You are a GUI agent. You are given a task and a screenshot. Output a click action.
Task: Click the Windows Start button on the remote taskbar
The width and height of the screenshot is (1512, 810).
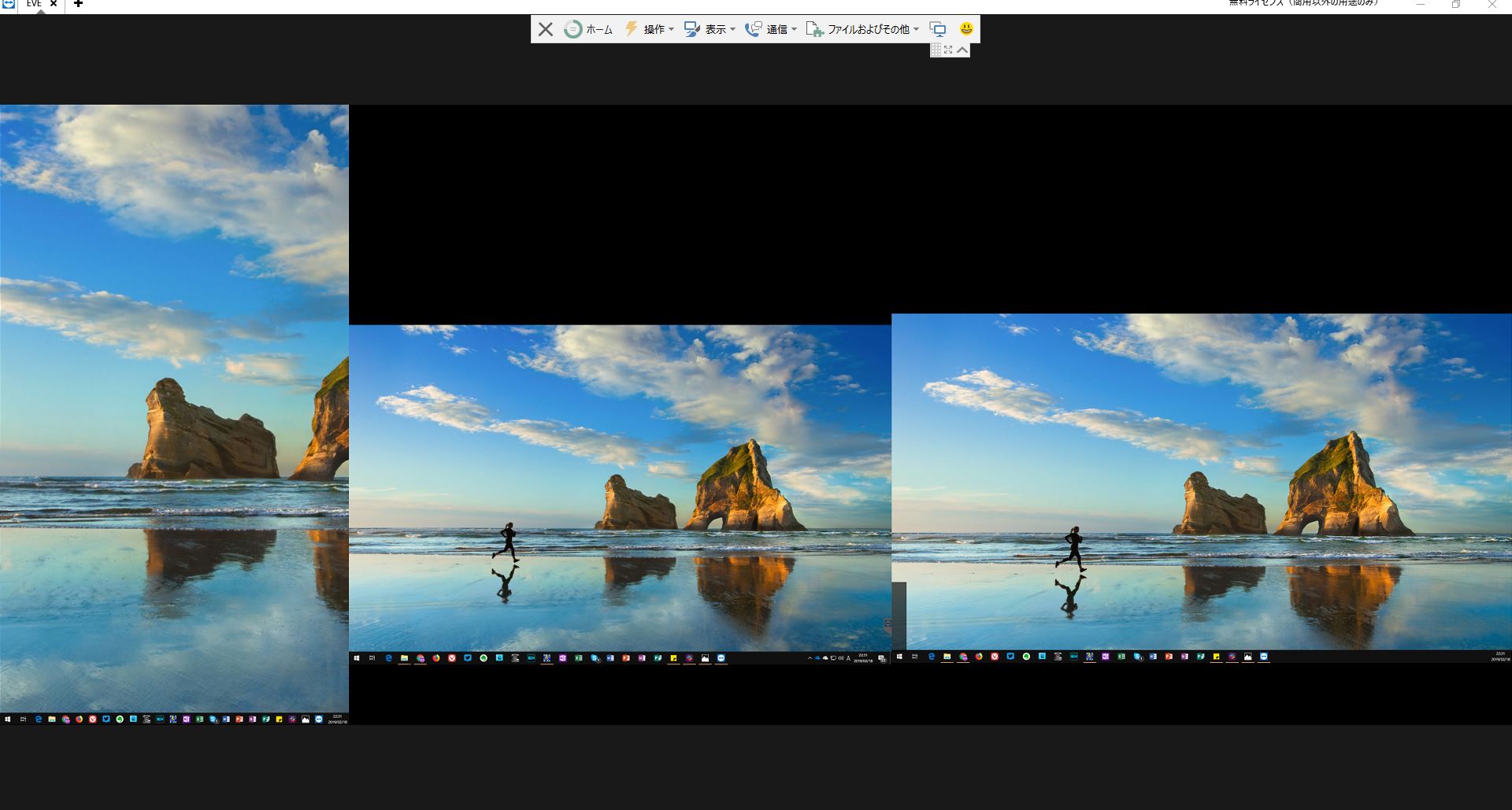[357, 657]
